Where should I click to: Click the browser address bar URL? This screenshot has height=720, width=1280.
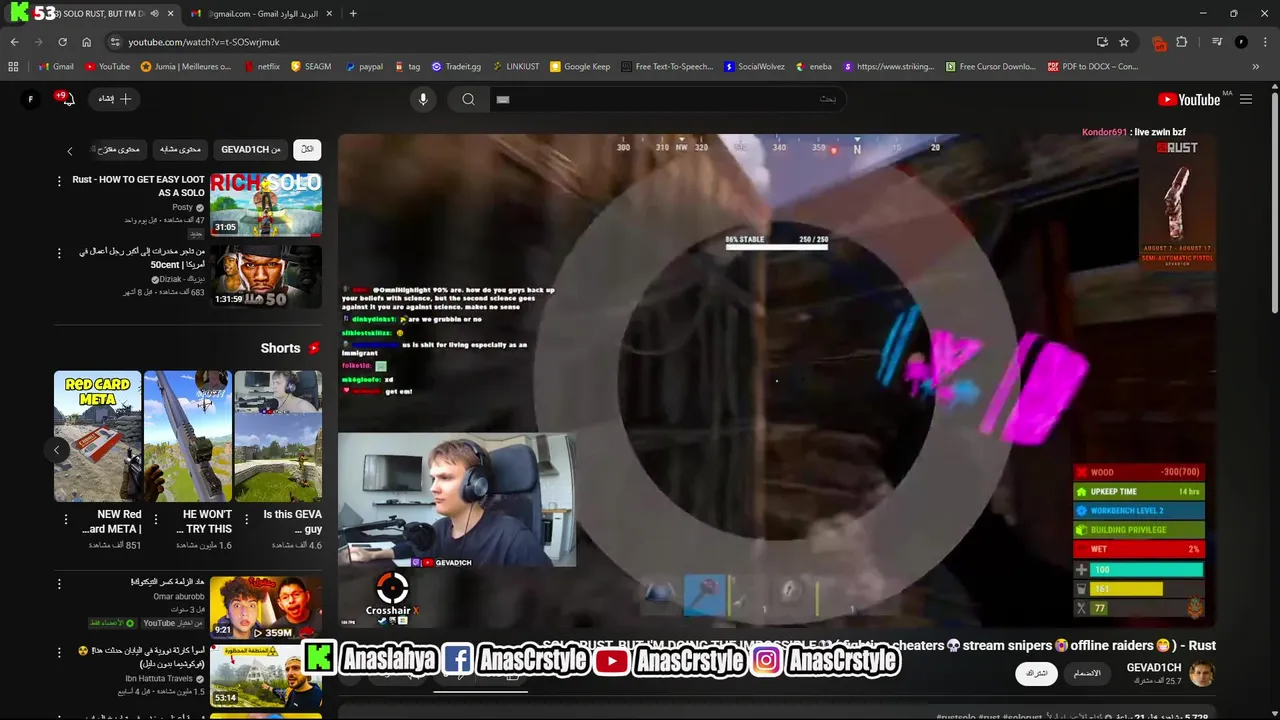pos(204,42)
